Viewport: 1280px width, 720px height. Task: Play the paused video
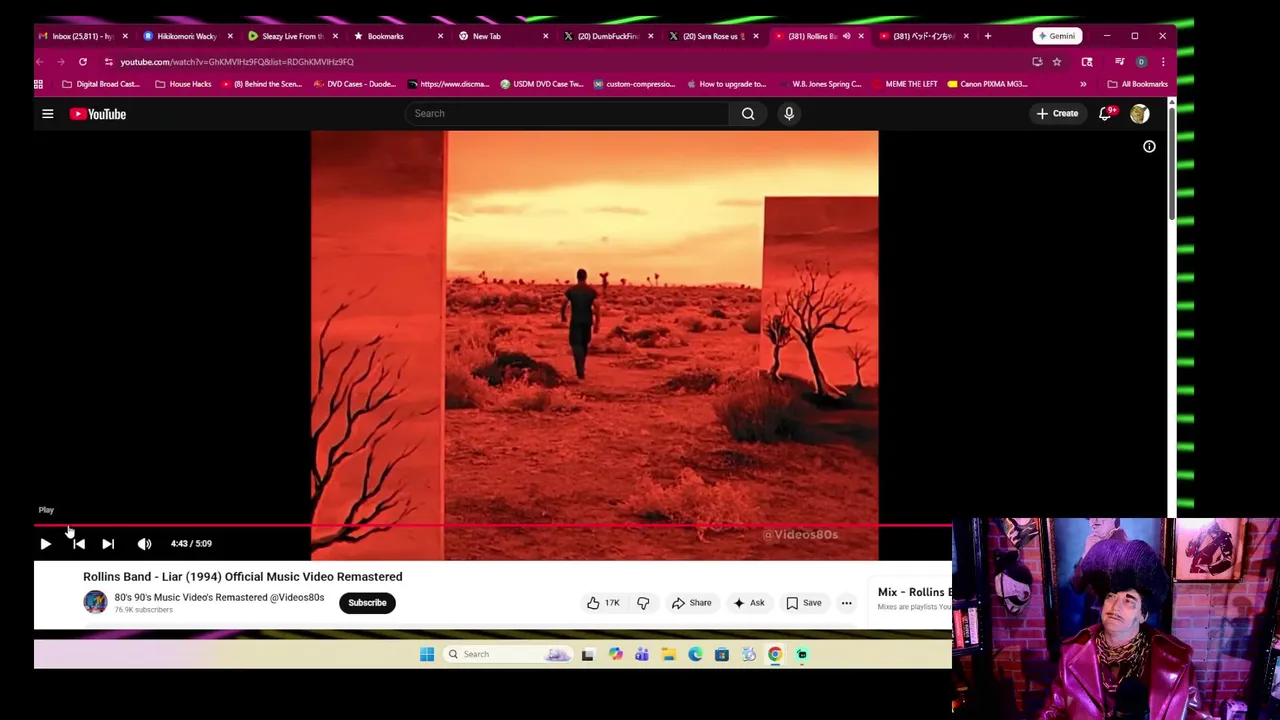[45, 544]
